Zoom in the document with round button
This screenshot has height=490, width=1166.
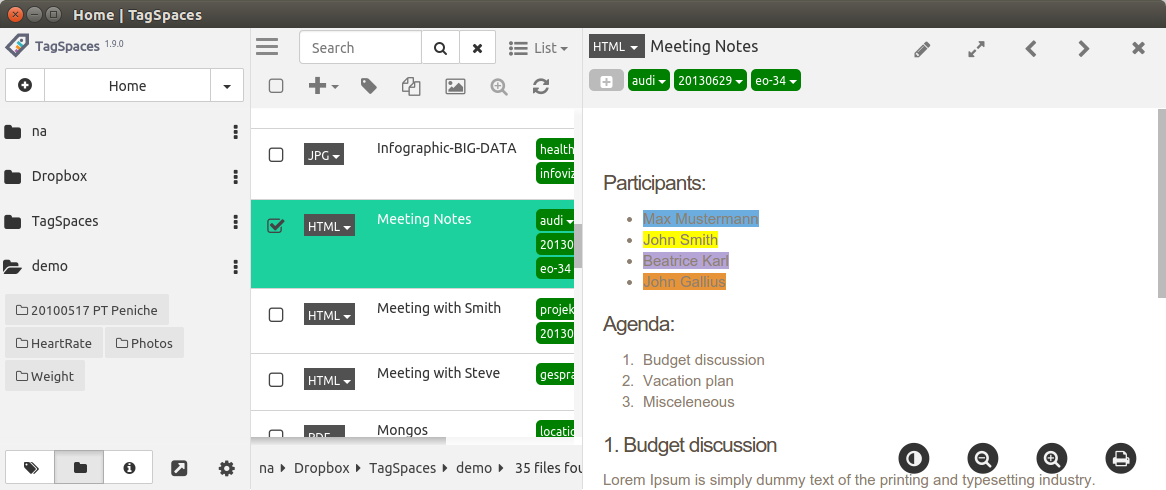tap(1051, 459)
